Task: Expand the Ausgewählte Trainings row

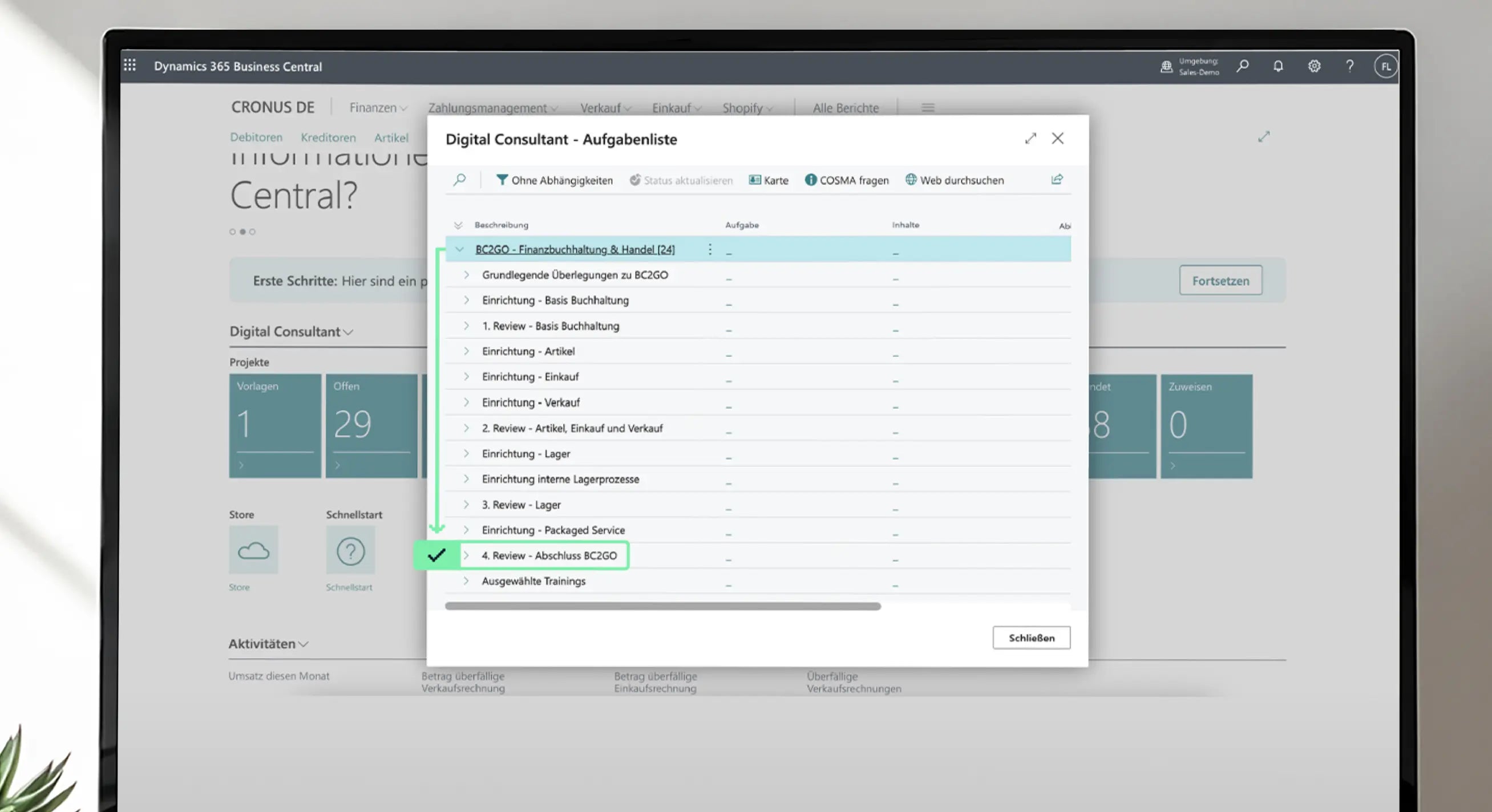Action: (x=466, y=581)
